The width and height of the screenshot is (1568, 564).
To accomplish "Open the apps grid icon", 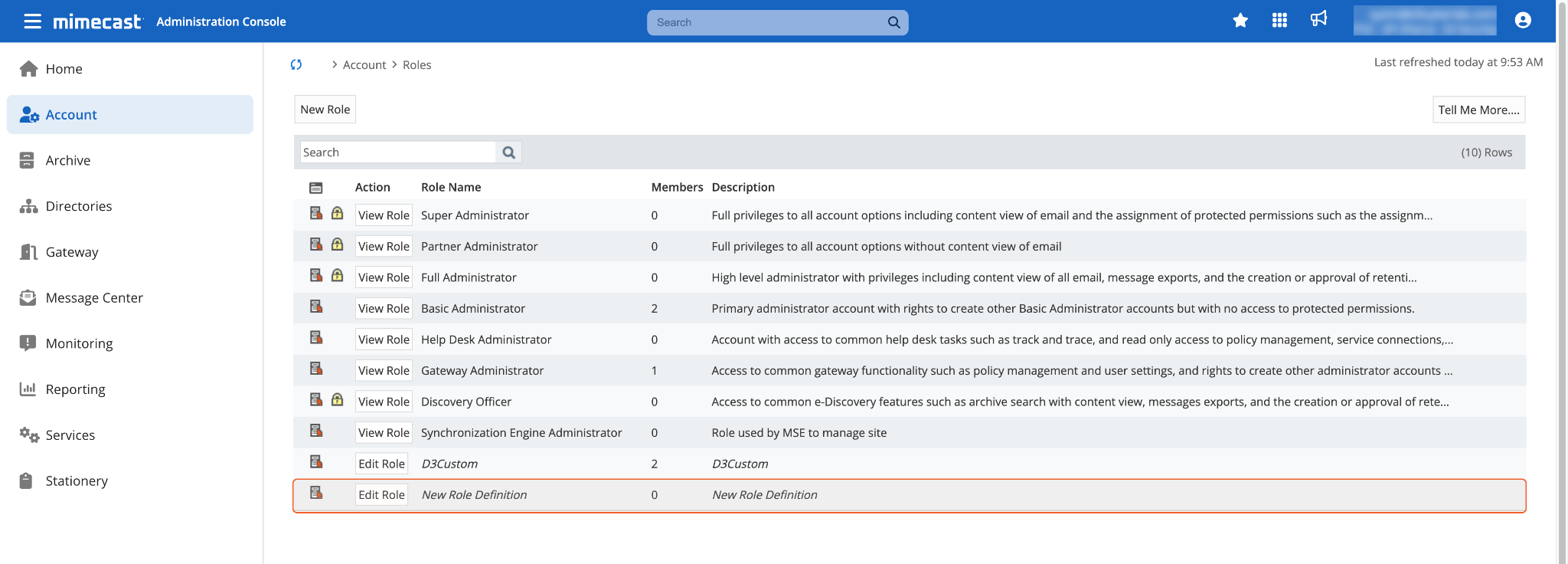I will (1279, 21).
